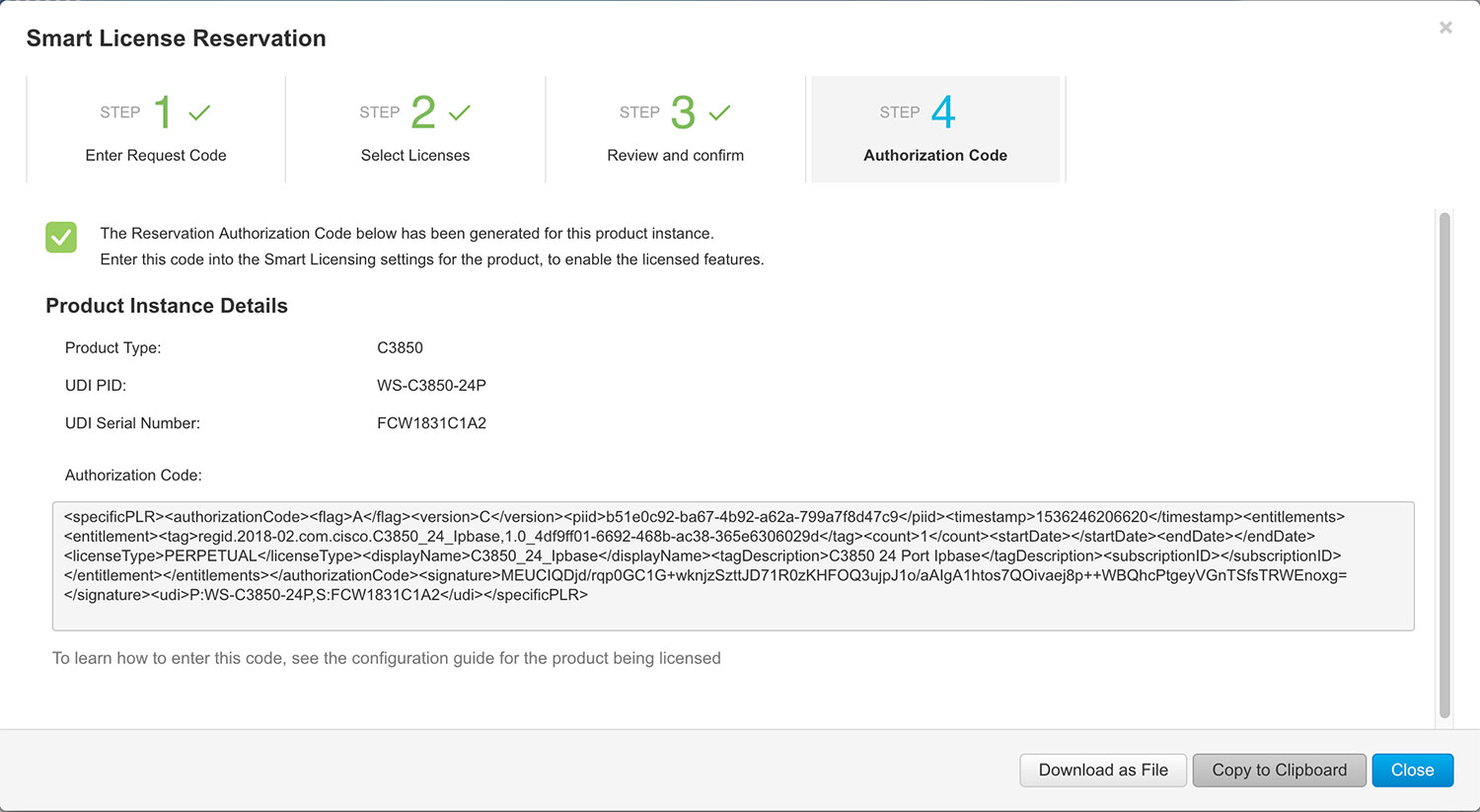Screen dimensions: 1480x812
Task: Click the 'Enter this code into the Smart Licensing' line
Action: [x=432, y=259]
